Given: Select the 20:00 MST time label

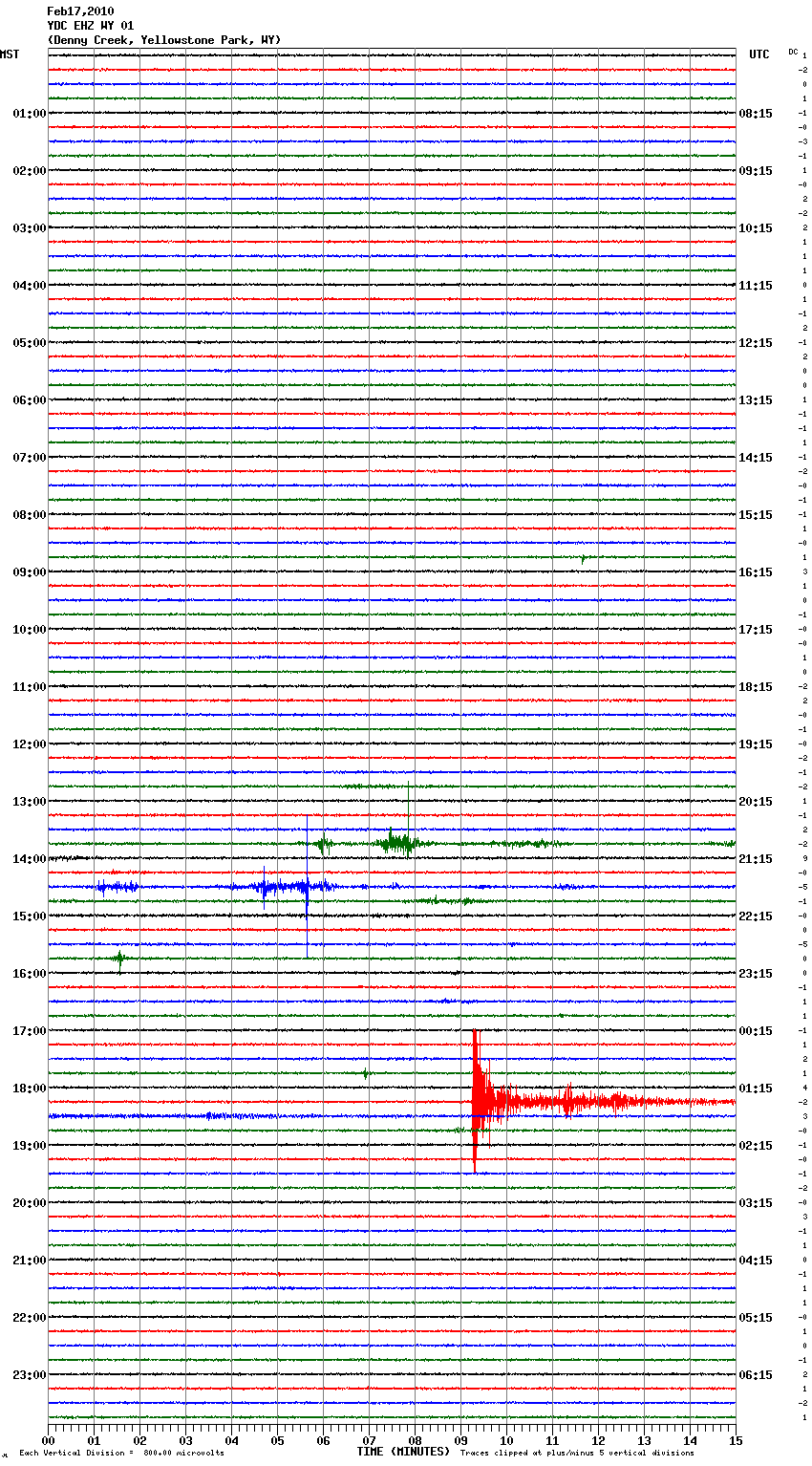Looking at the screenshot, I should 30,1203.
